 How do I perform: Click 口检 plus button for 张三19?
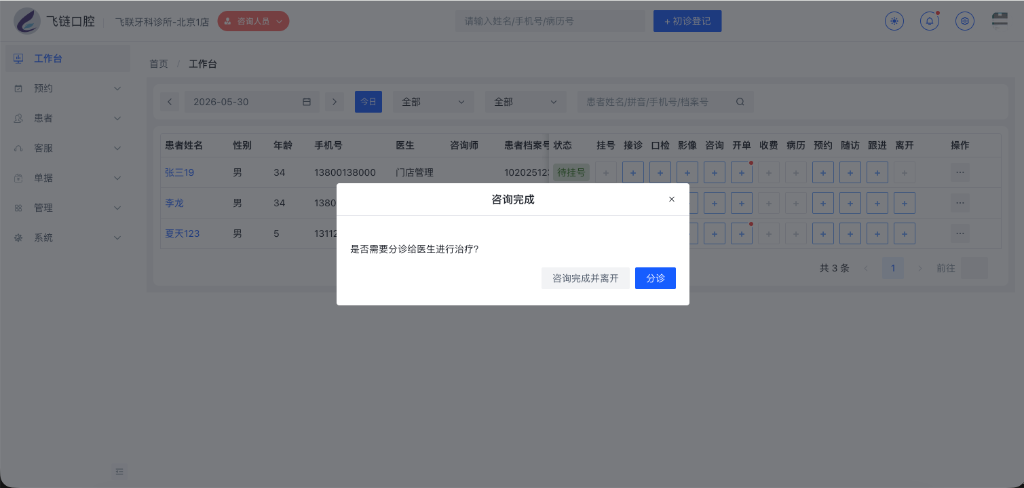tap(660, 172)
